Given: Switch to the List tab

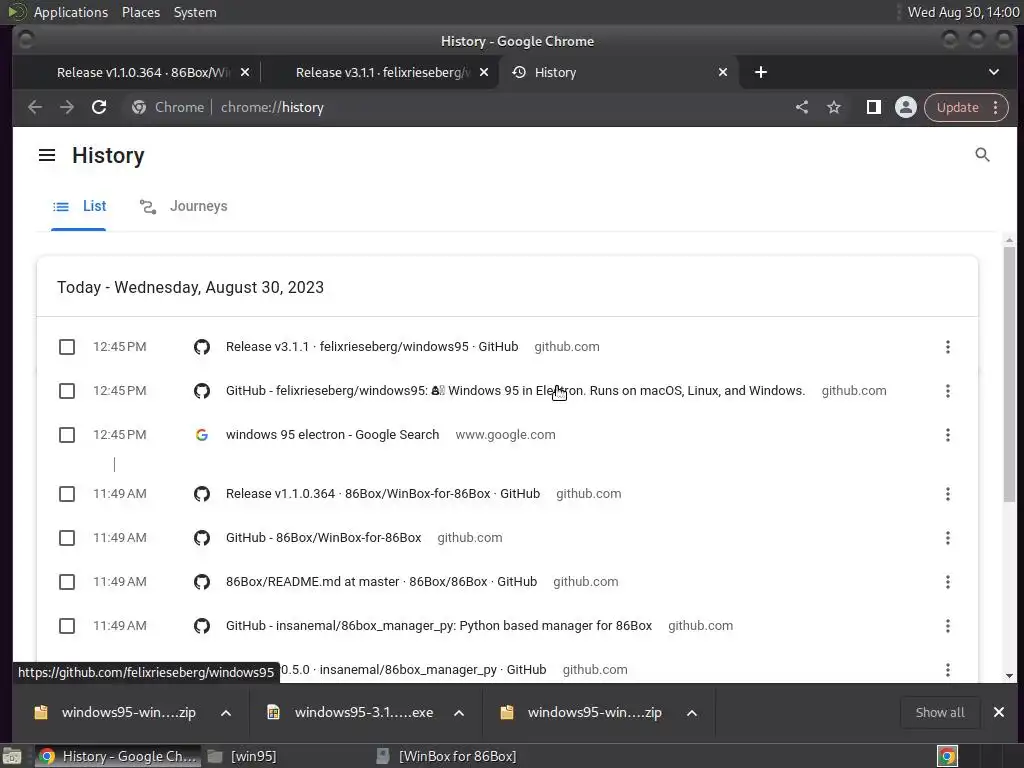Looking at the screenshot, I should [78, 206].
